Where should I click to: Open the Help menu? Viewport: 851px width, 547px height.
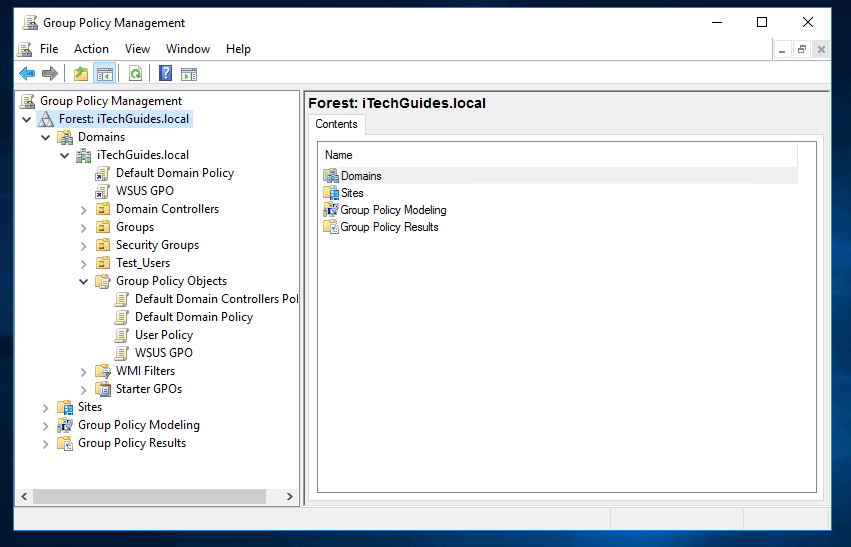[x=238, y=49]
